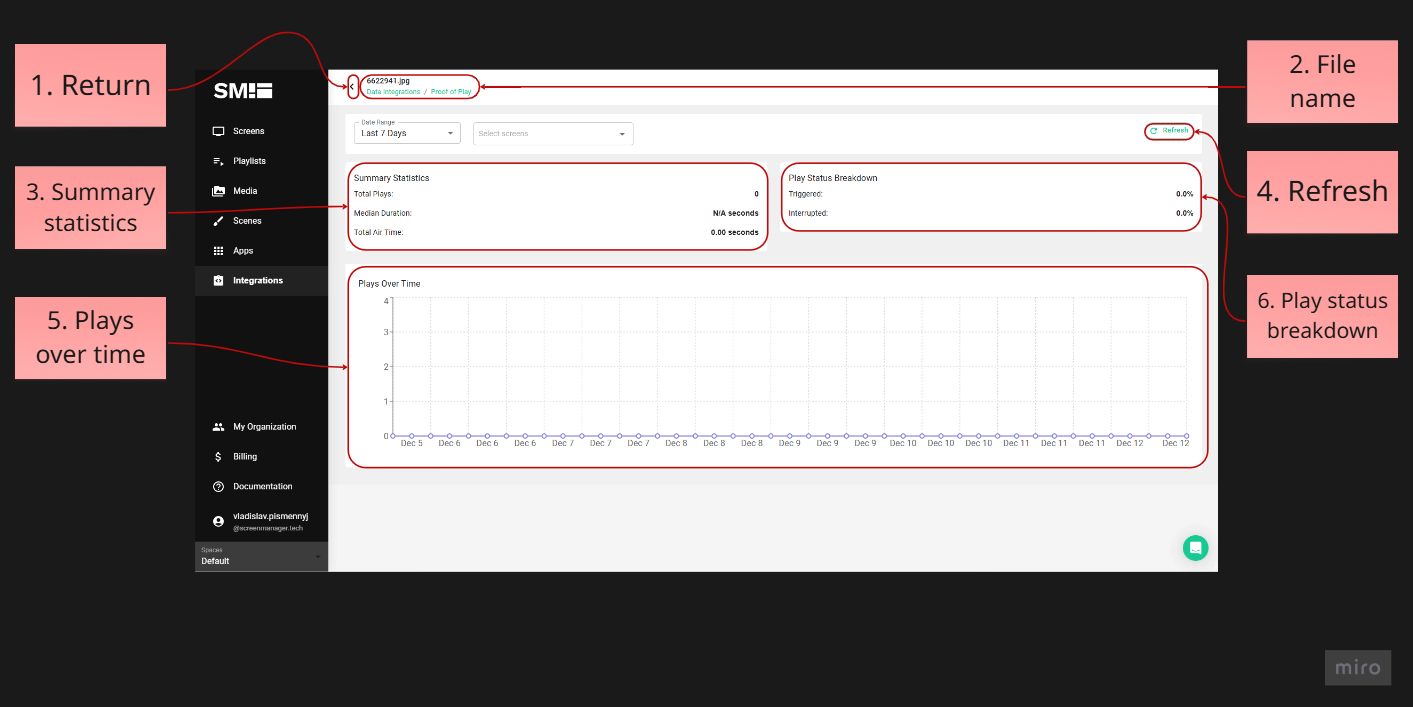
Task: Click the Median Duration label
Action: click(x=382, y=213)
